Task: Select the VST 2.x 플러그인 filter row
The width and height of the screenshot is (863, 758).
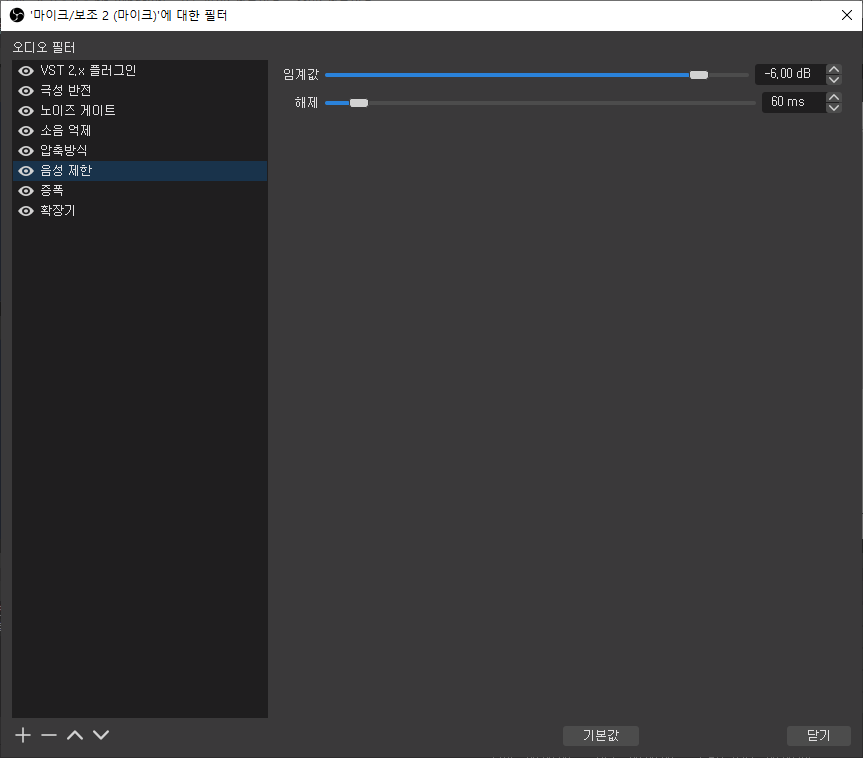Action: 140,71
